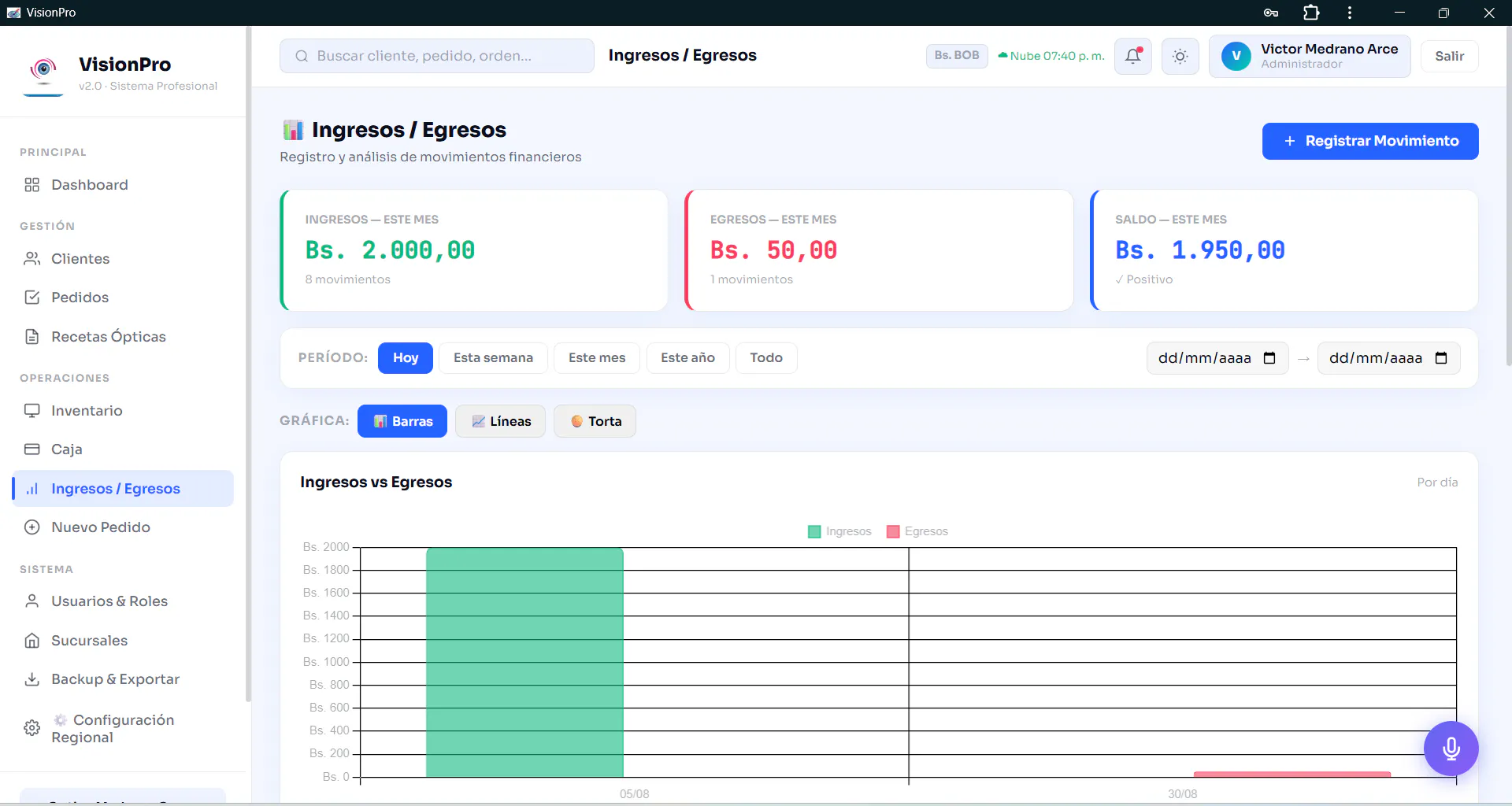Viewport: 1512px width, 806px height.
Task: Click the user avatar with letter V
Action: tap(1236, 56)
